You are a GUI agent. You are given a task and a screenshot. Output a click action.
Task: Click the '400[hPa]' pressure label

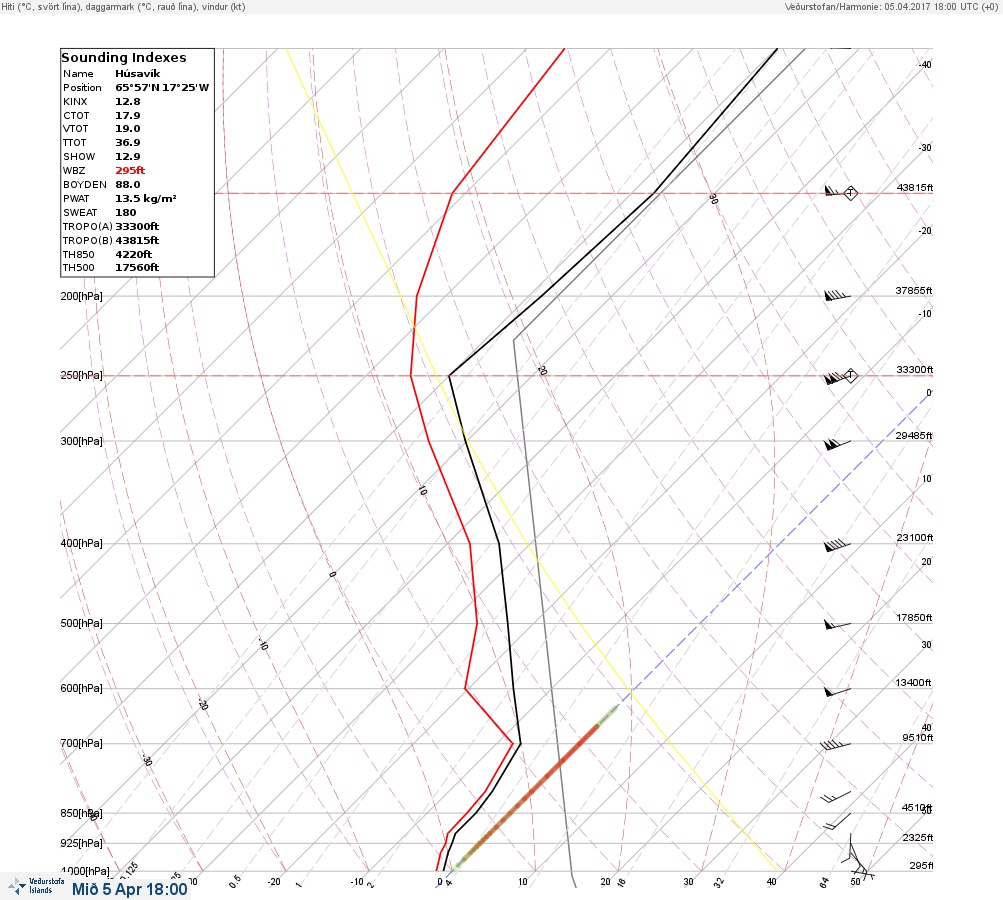tap(81, 543)
